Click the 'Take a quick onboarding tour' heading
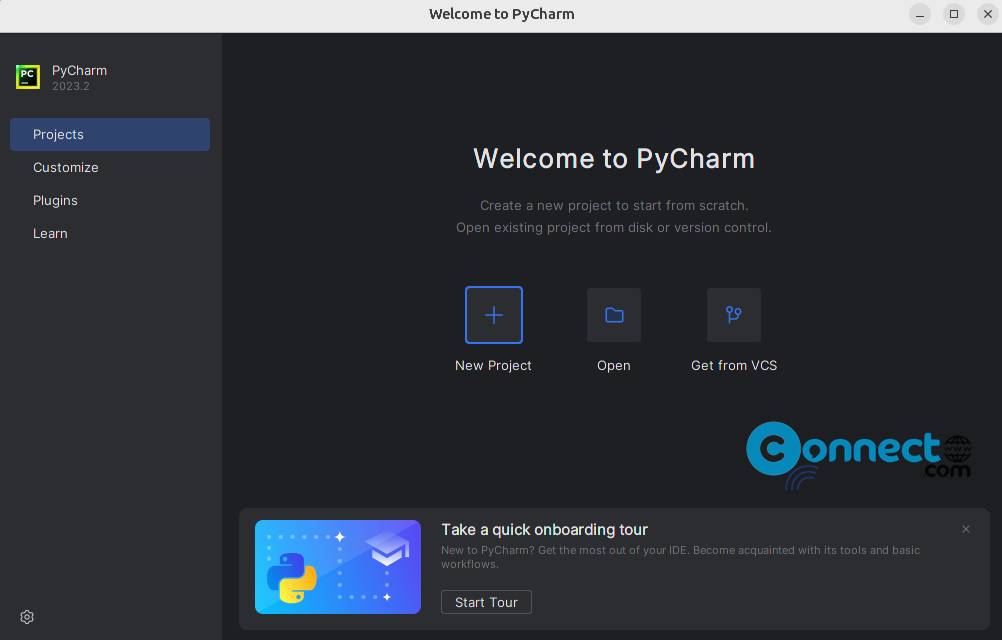 click(544, 530)
